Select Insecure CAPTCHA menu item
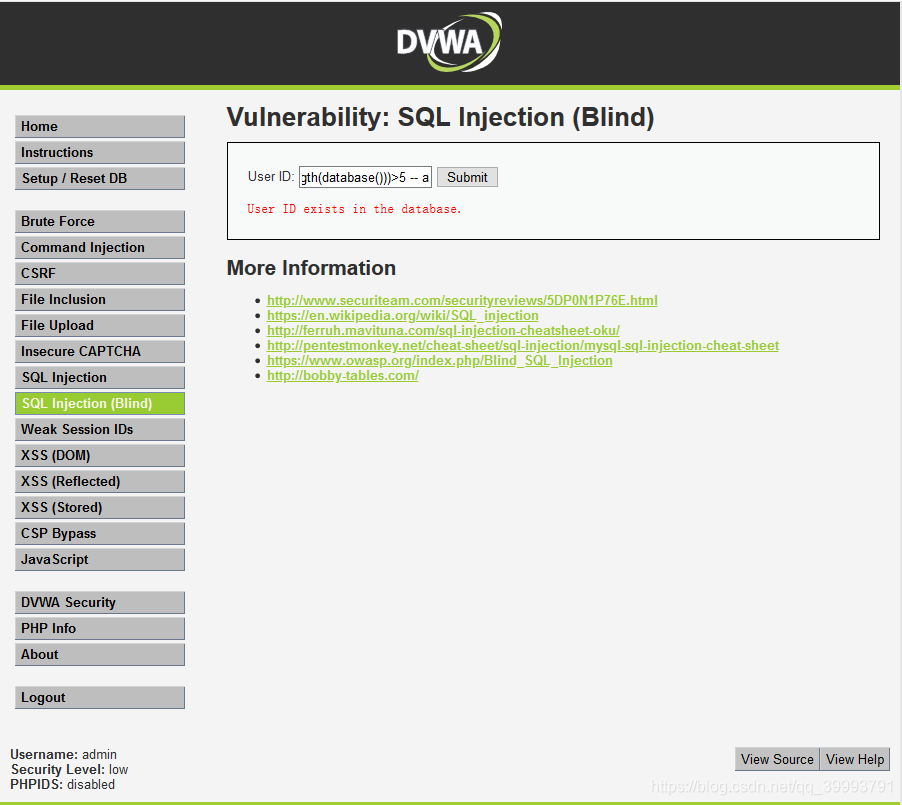This screenshot has height=805, width=902. point(100,352)
